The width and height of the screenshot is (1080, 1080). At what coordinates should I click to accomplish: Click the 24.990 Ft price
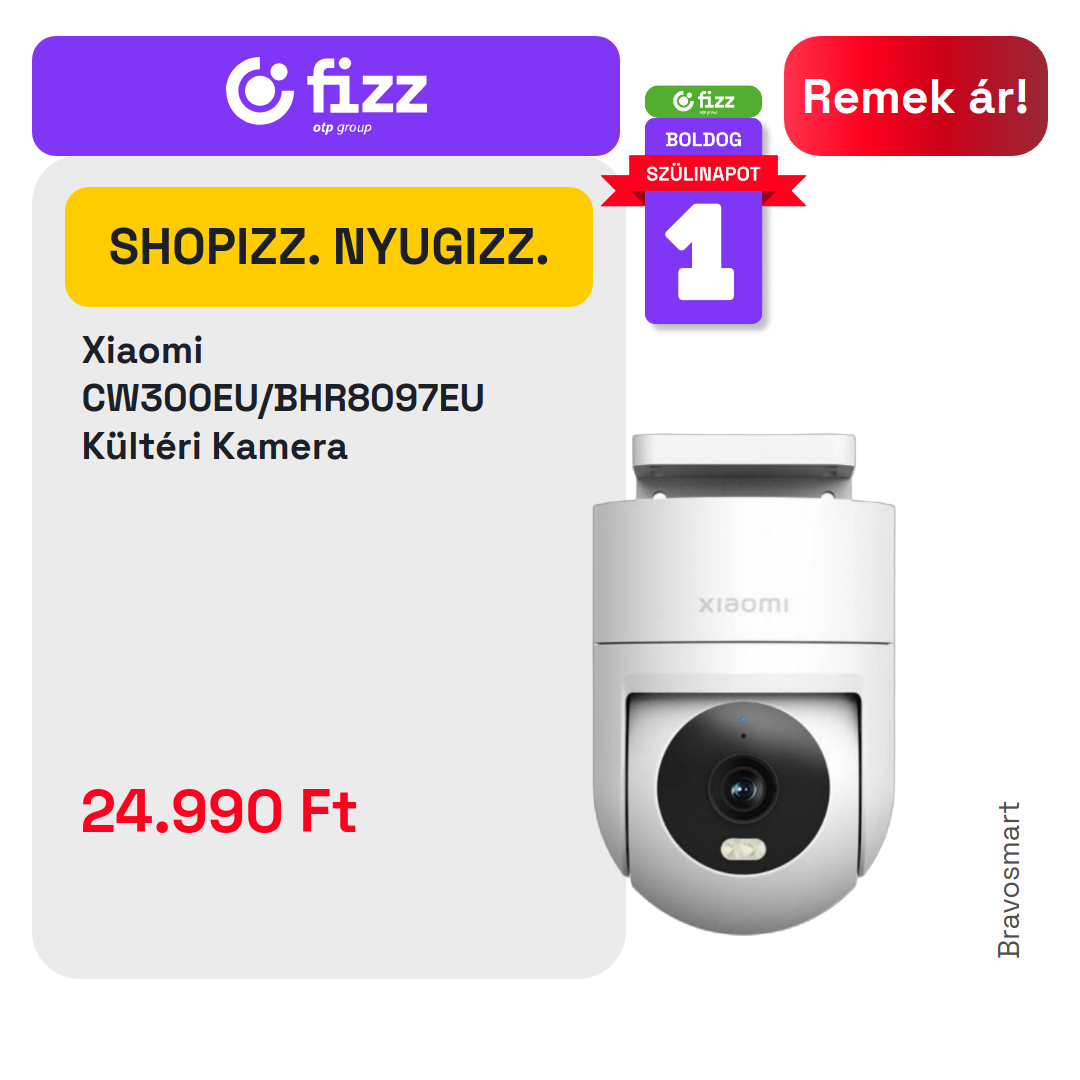coord(219,811)
